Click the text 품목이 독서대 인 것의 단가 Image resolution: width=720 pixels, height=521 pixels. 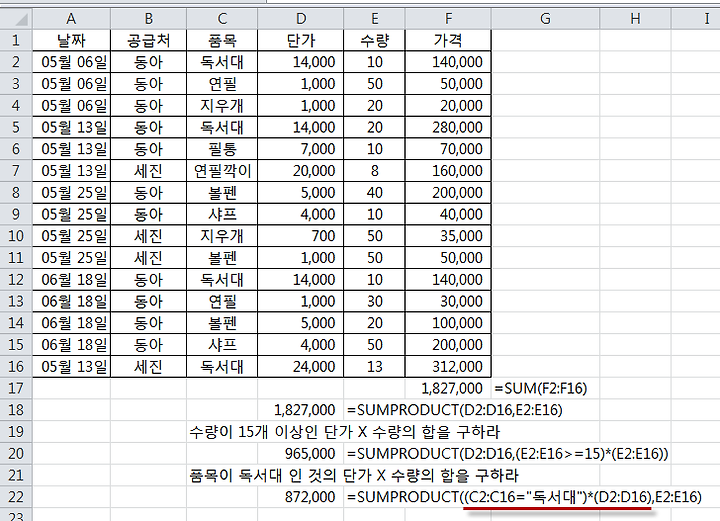[x=354, y=476]
